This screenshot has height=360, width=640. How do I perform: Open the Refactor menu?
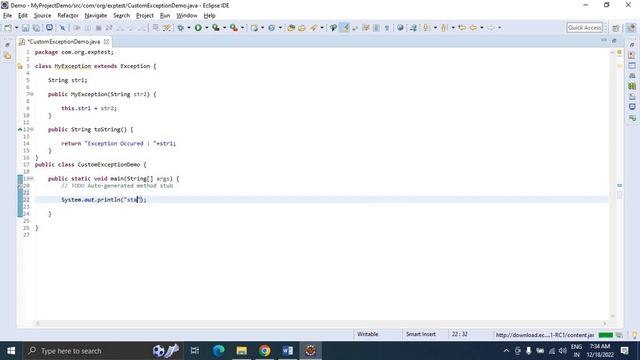pyautogui.click(x=68, y=16)
